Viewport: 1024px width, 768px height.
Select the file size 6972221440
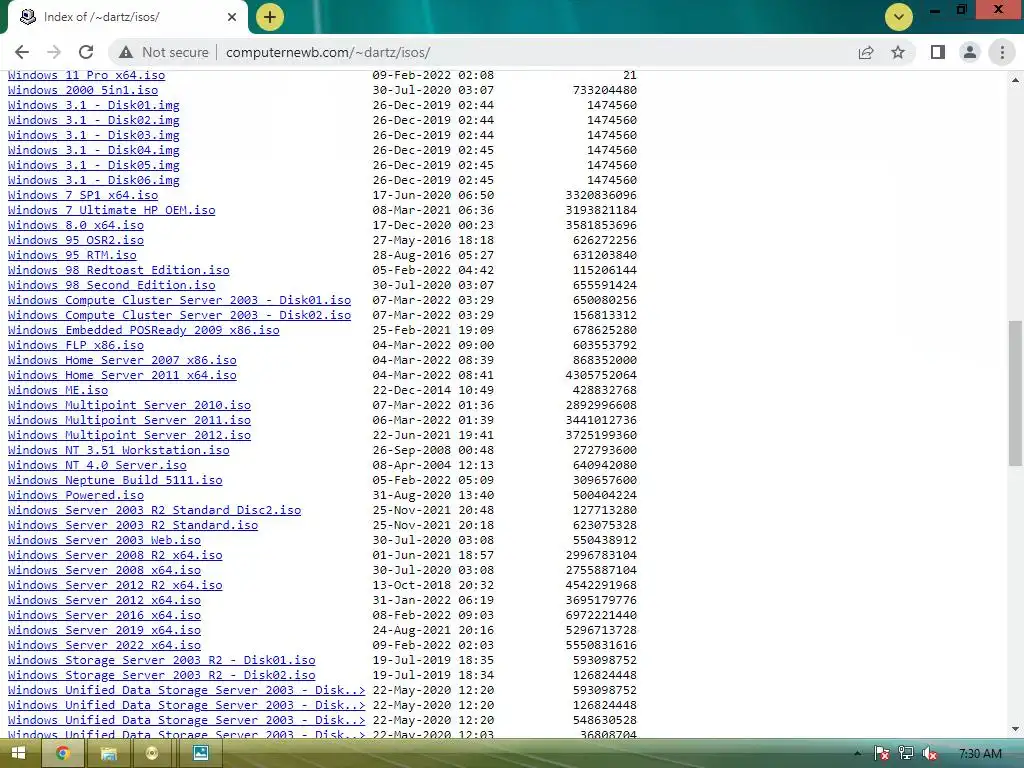click(x=601, y=616)
